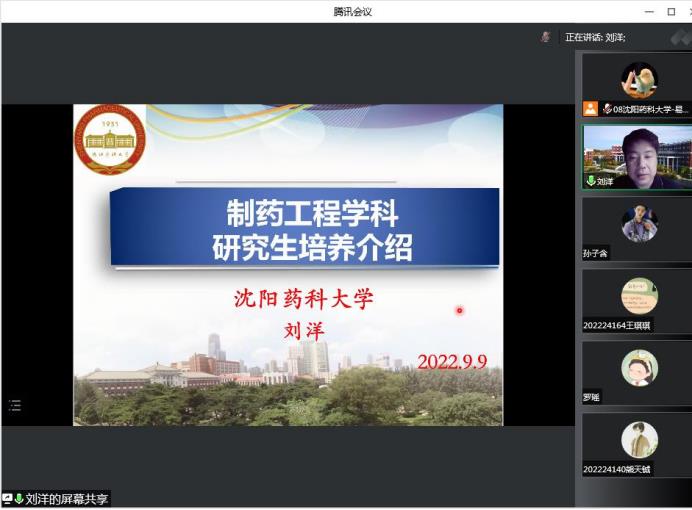Viewport: 692px width, 510px height.
Task: Select the 罗瑶 participant tile
Action: tap(637, 372)
